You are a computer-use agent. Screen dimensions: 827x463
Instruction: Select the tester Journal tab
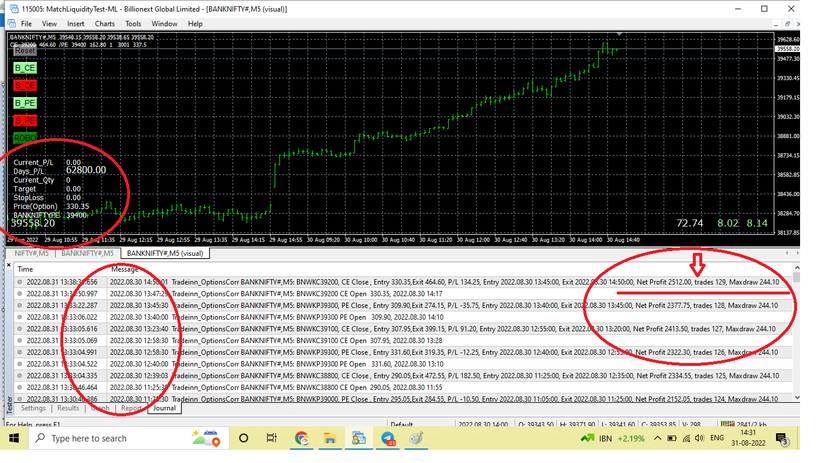pyautogui.click(x=164, y=408)
